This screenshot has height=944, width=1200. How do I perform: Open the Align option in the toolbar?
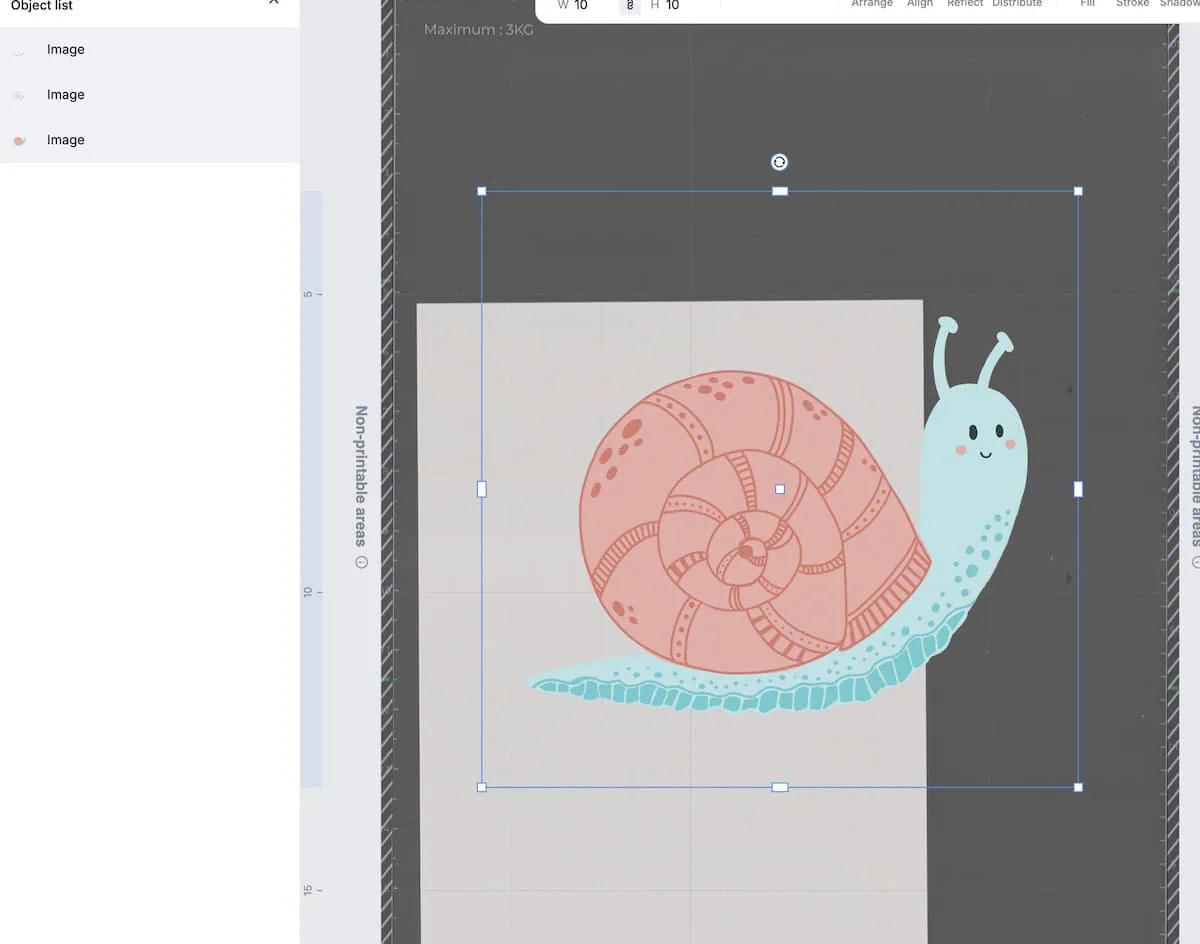pos(920,4)
